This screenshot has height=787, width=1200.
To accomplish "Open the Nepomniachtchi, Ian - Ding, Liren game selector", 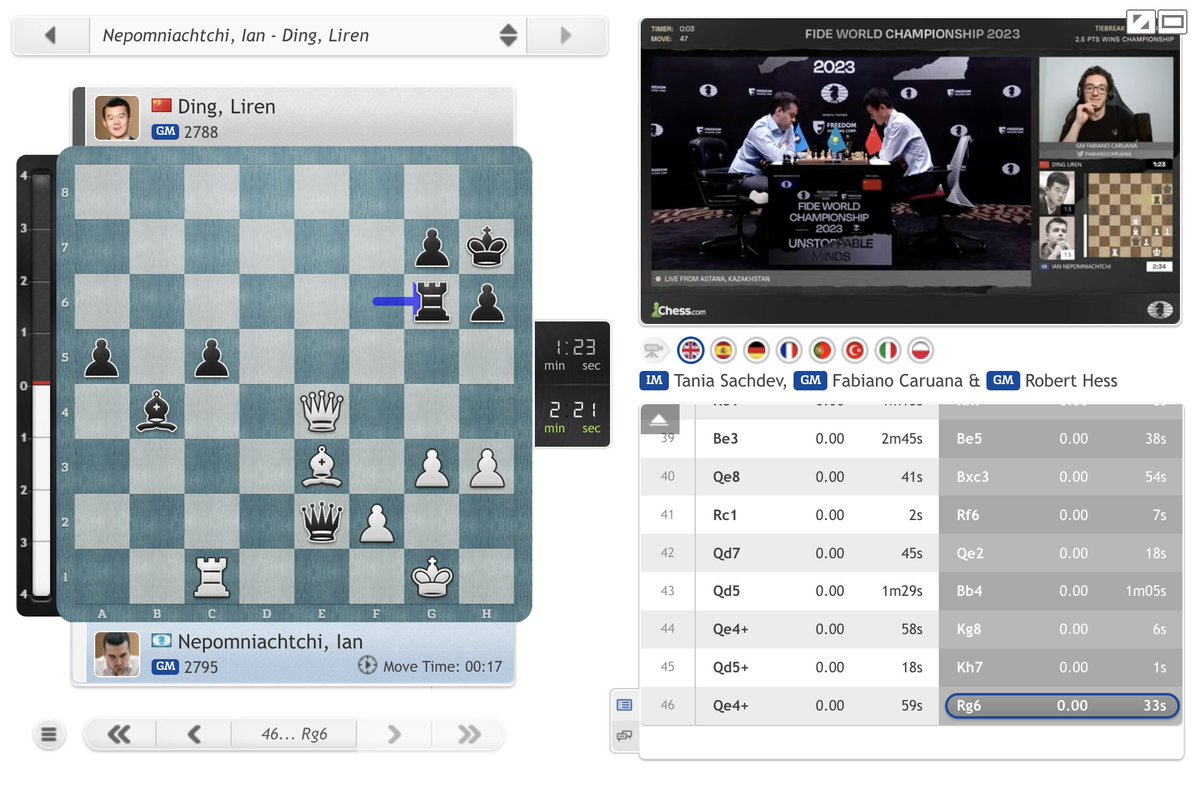I will (307, 36).
